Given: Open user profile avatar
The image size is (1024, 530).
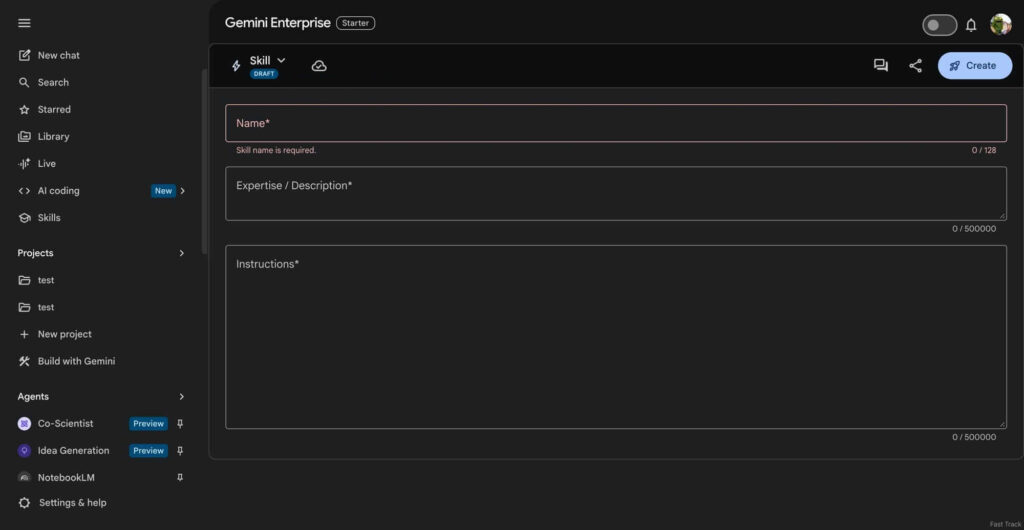Looking at the screenshot, I should click(1000, 25).
